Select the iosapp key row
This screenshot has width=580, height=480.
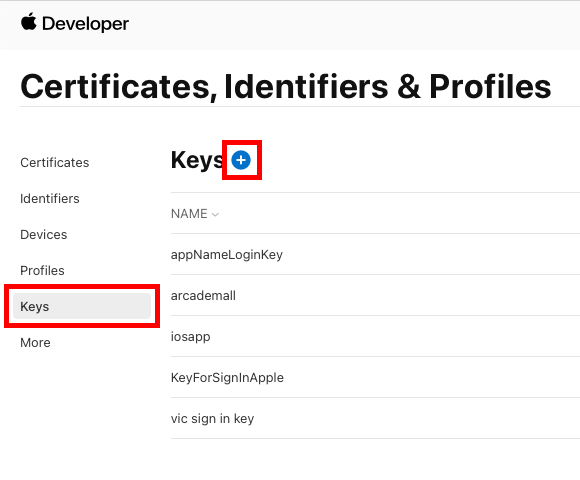click(x=375, y=337)
